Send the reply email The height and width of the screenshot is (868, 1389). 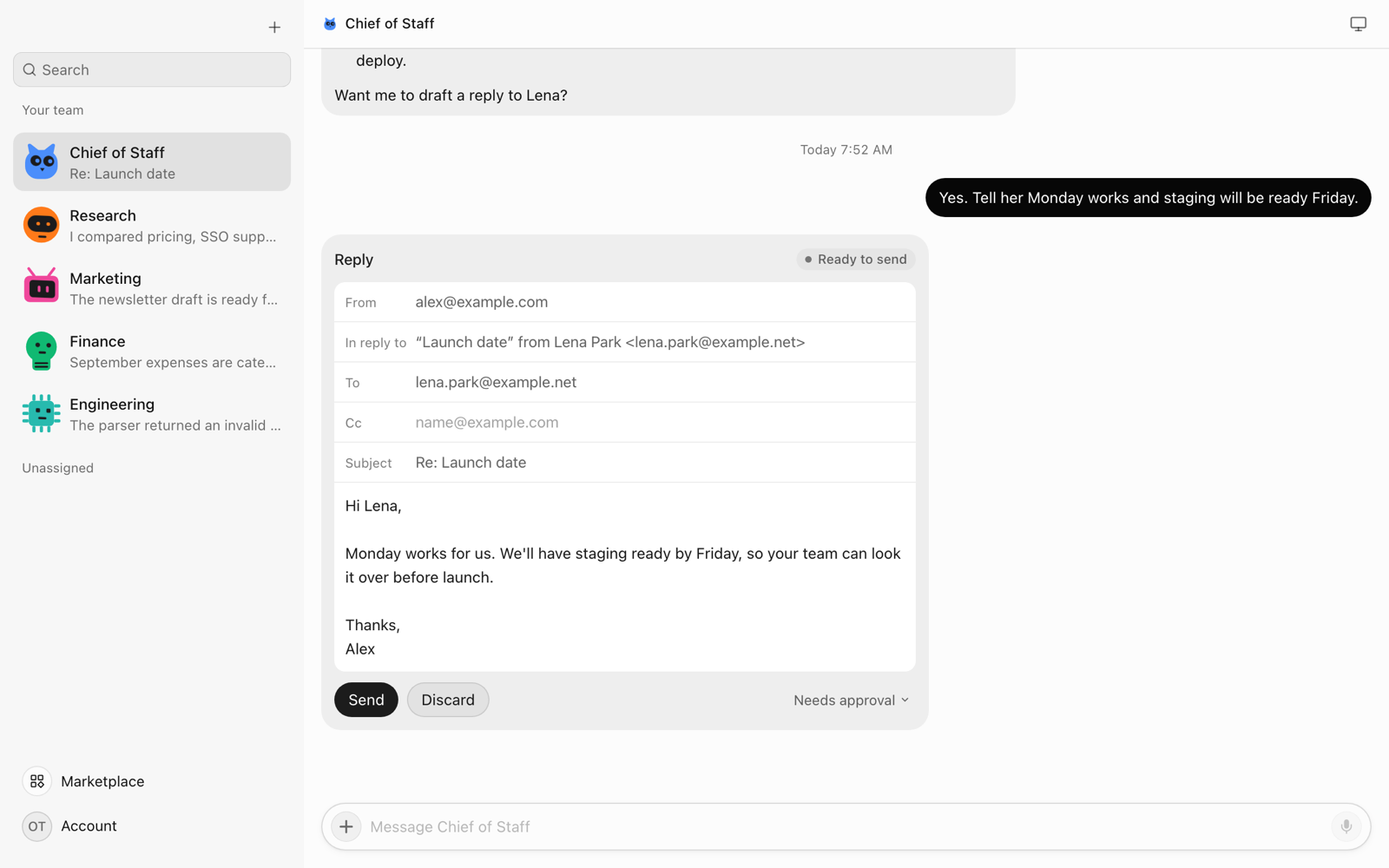point(366,700)
